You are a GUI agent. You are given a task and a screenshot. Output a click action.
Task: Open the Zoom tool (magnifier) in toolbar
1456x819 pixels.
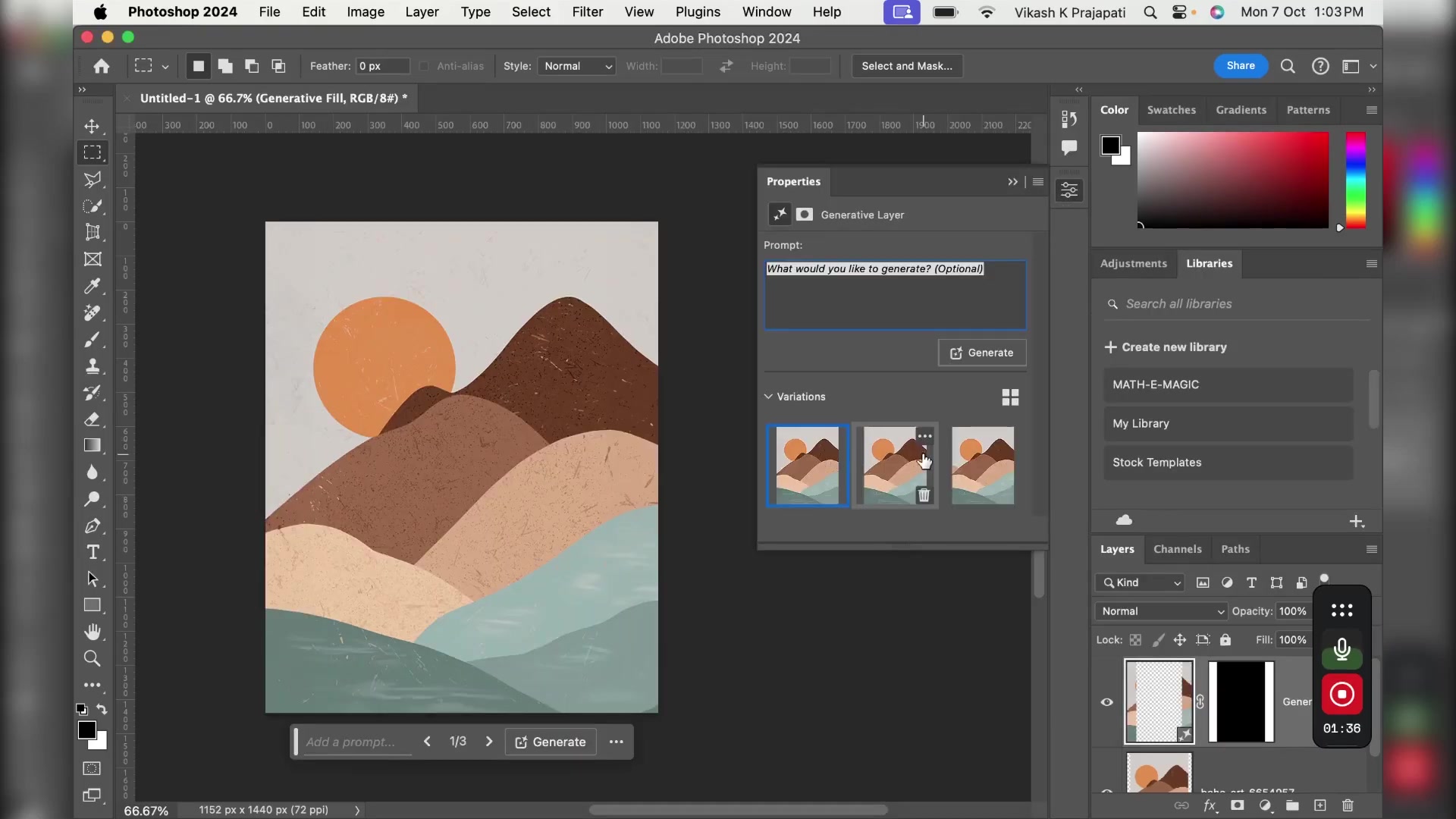[x=92, y=659]
